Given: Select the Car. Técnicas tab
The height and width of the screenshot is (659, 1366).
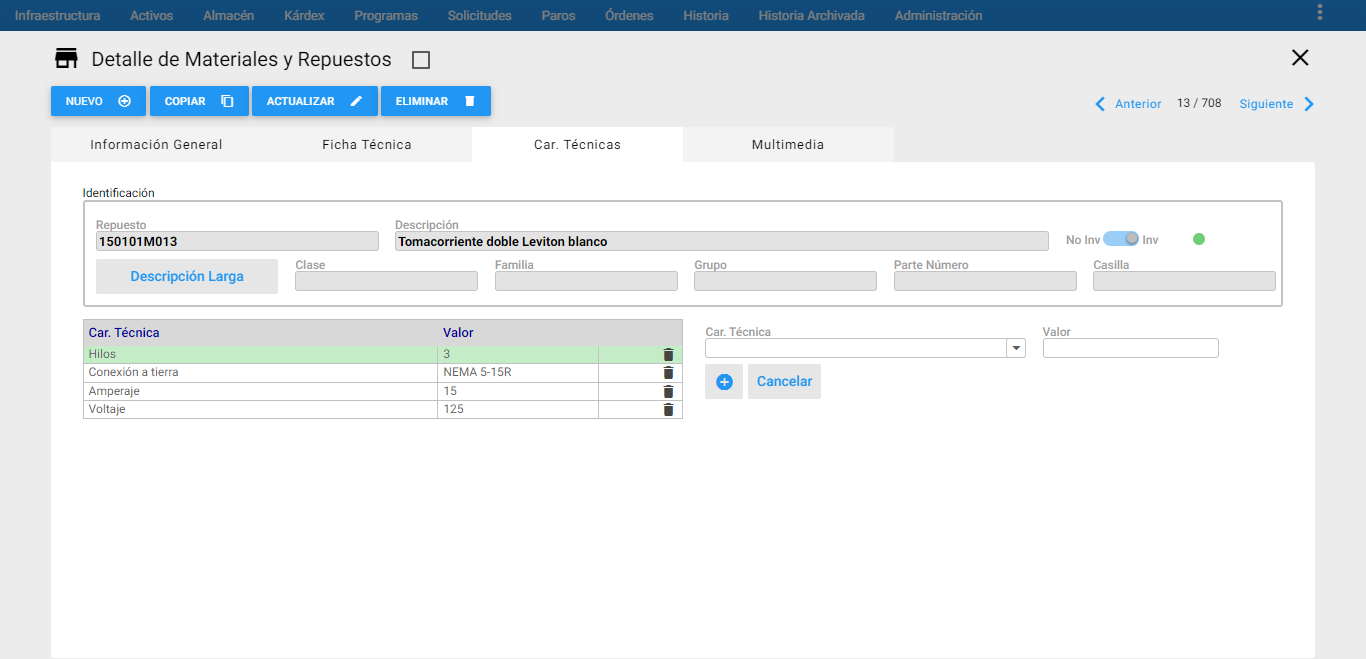Looking at the screenshot, I should [577, 144].
